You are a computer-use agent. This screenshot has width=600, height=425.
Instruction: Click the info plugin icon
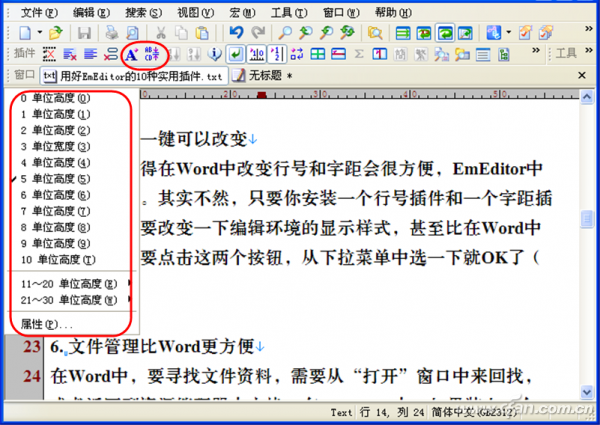215,54
